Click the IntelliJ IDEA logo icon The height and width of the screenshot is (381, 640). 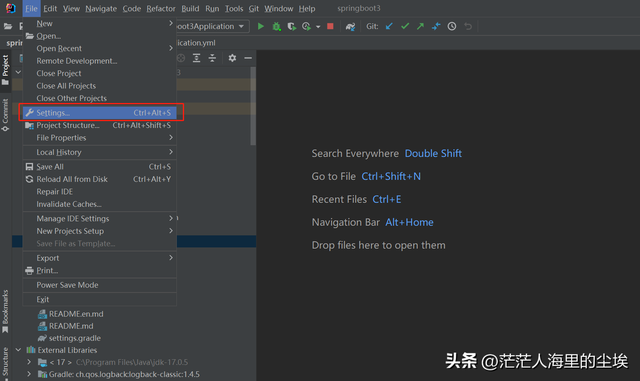tap(11, 8)
